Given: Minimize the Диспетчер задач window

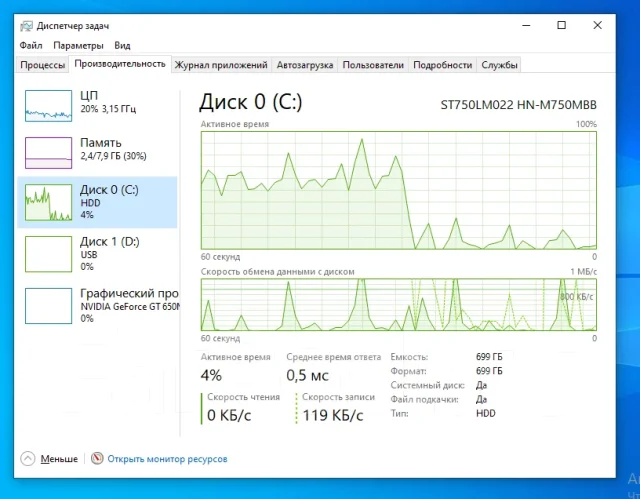Looking at the screenshot, I should (x=526, y=25).
